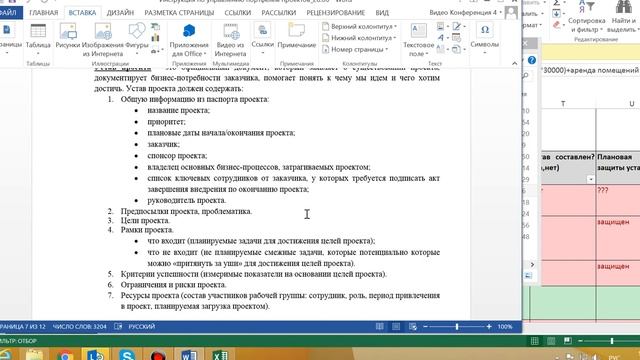Open Изображения из Интернета online pictures

[102, 40]
